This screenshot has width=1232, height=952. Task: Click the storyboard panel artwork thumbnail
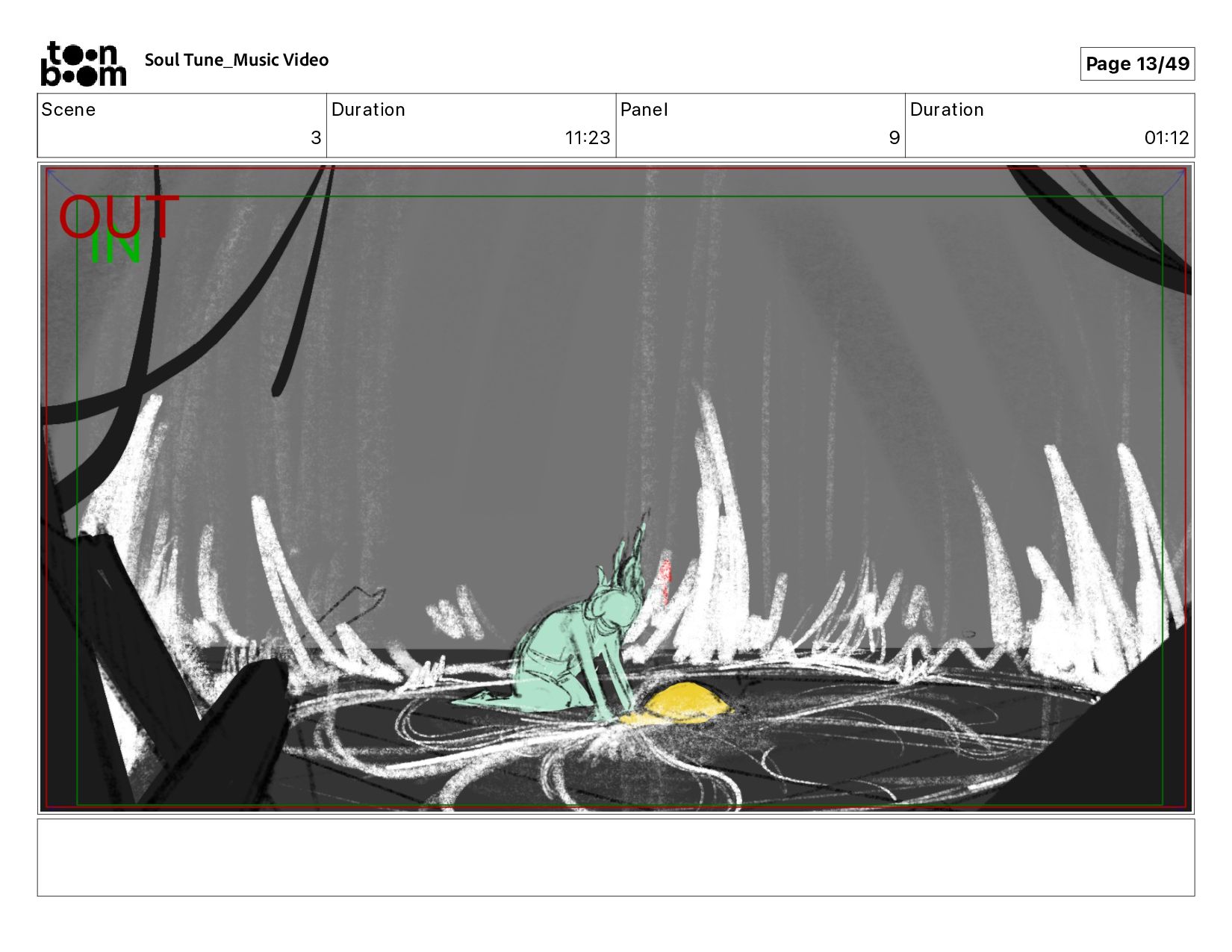pos(616,488)
